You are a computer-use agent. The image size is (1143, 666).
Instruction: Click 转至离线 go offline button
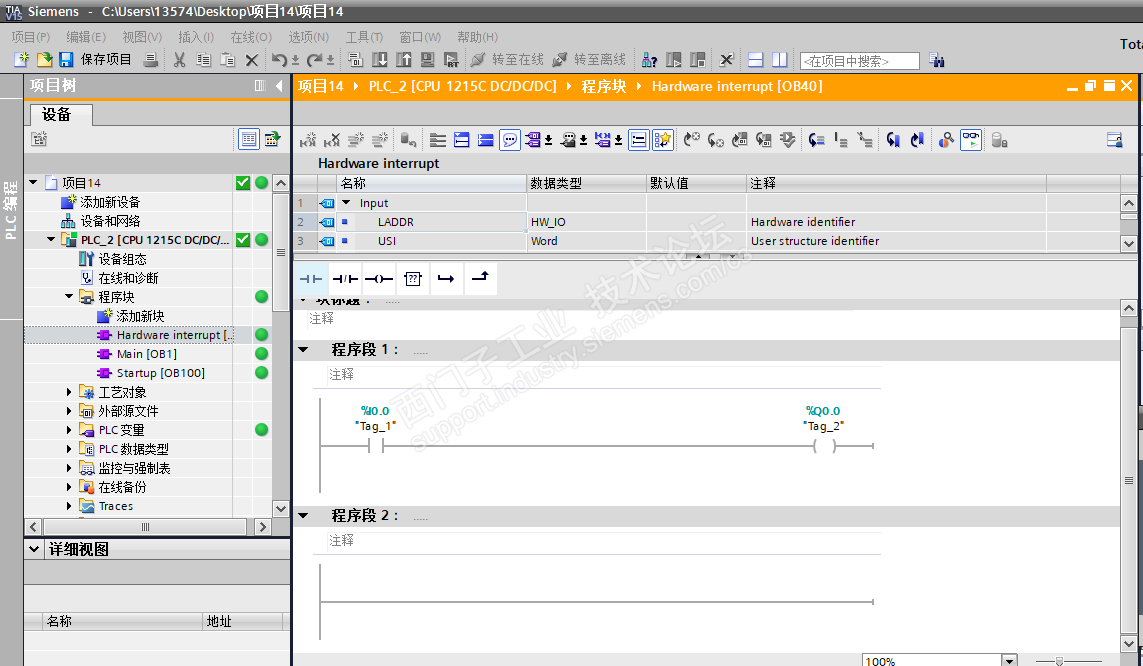(x=590, y=60)
